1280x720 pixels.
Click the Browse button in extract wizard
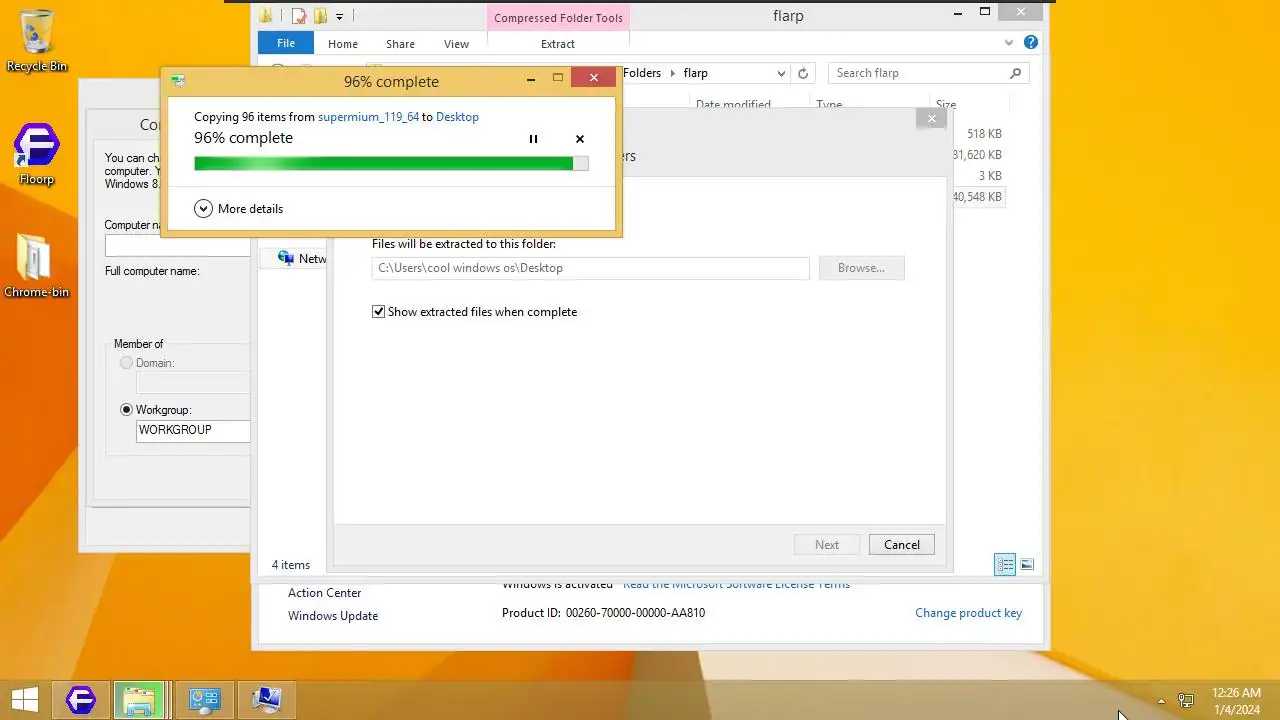point(861,268)
